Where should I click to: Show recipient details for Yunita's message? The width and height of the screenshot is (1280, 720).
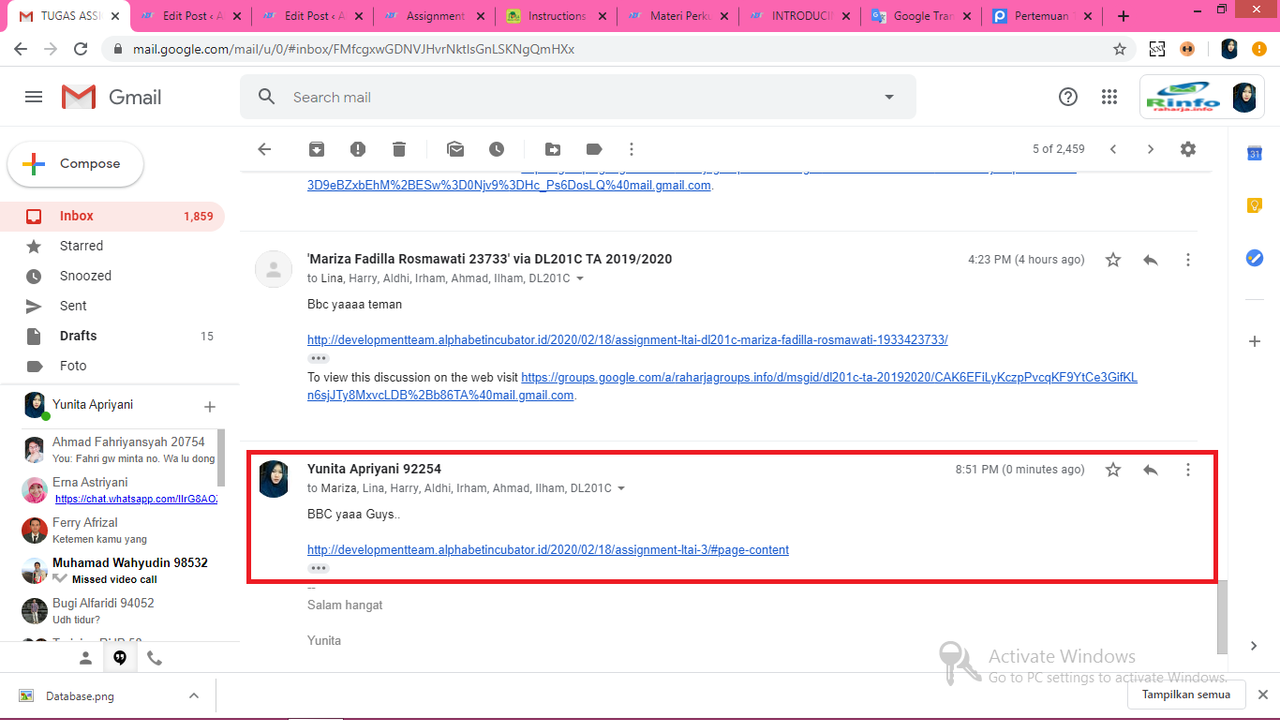pos(621,489)
